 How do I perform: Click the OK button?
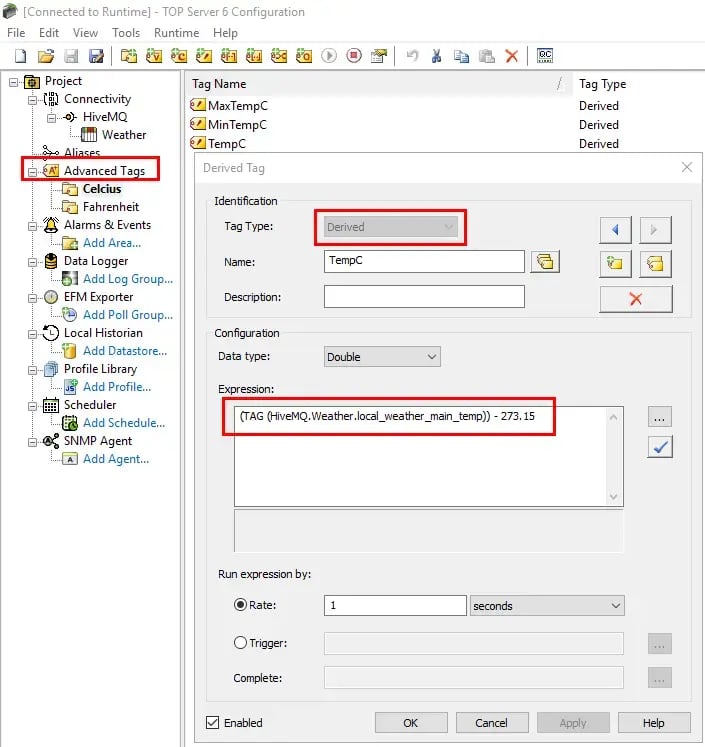point(411,723)
